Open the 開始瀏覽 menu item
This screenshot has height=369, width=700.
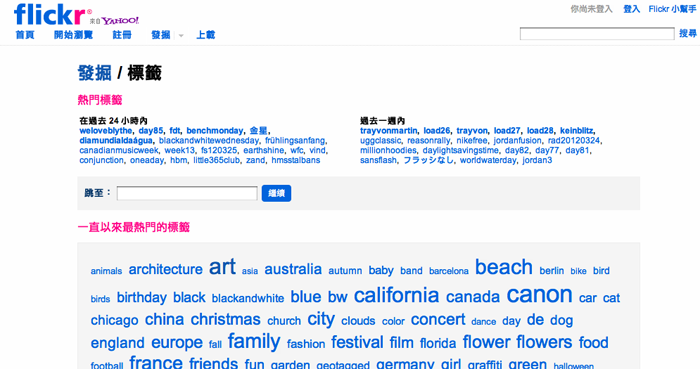[73, 35]
